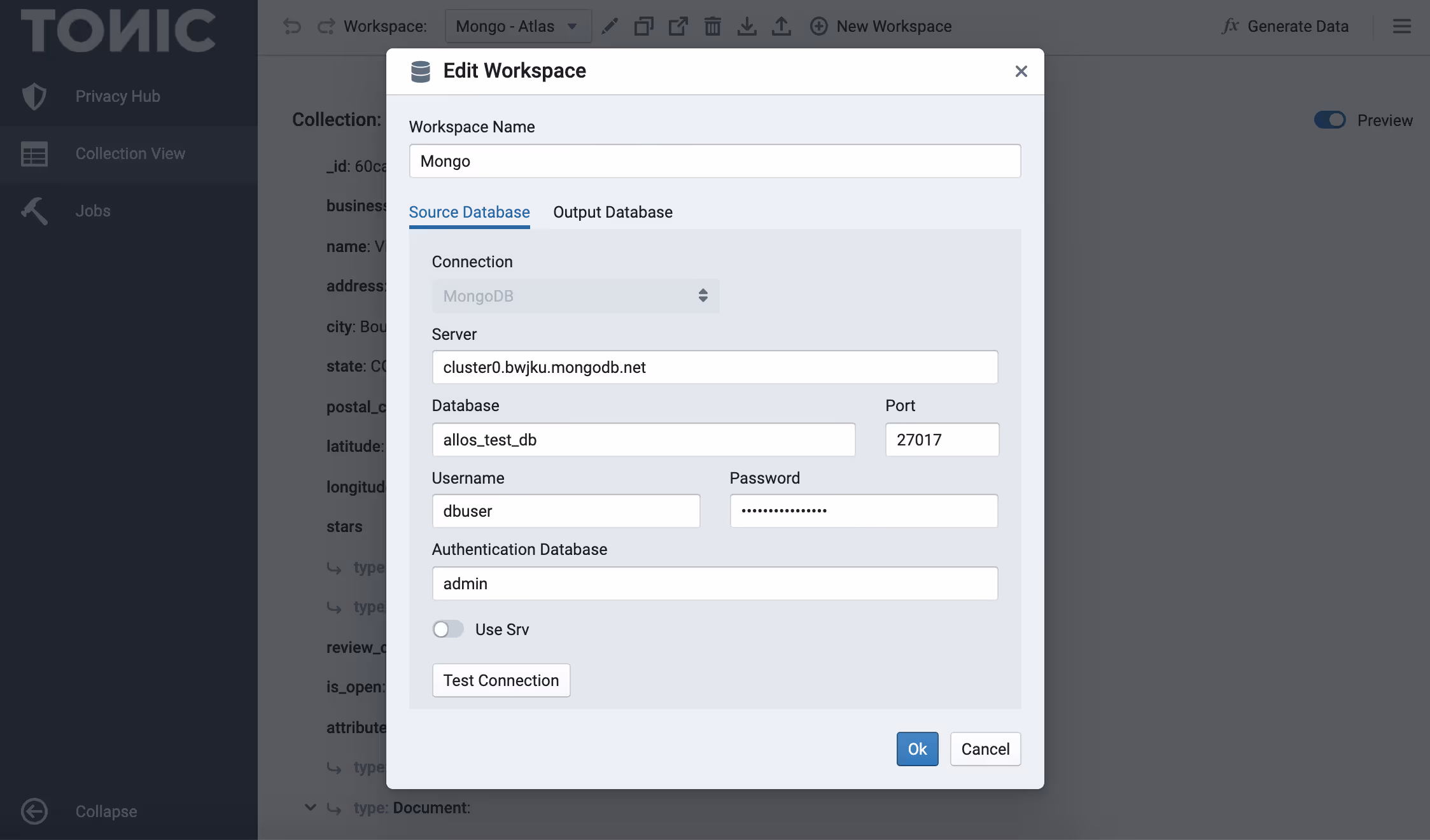This screenshot has width=1430, height=840.
Task: Close the Edit Workspace dialog
Action: click(x=1021, y=71)
